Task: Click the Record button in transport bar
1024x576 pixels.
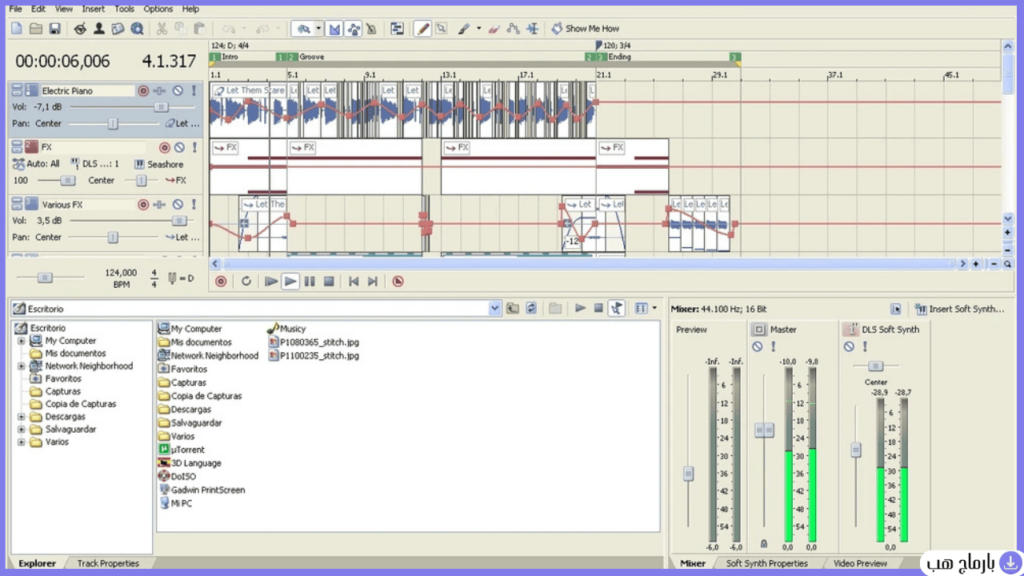Action: click(x=221, y=281)
